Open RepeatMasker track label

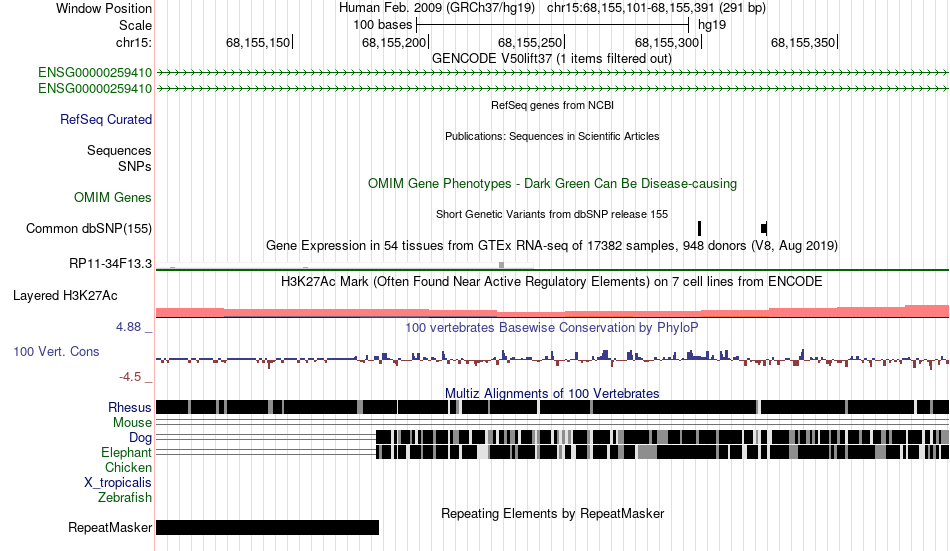110,527
